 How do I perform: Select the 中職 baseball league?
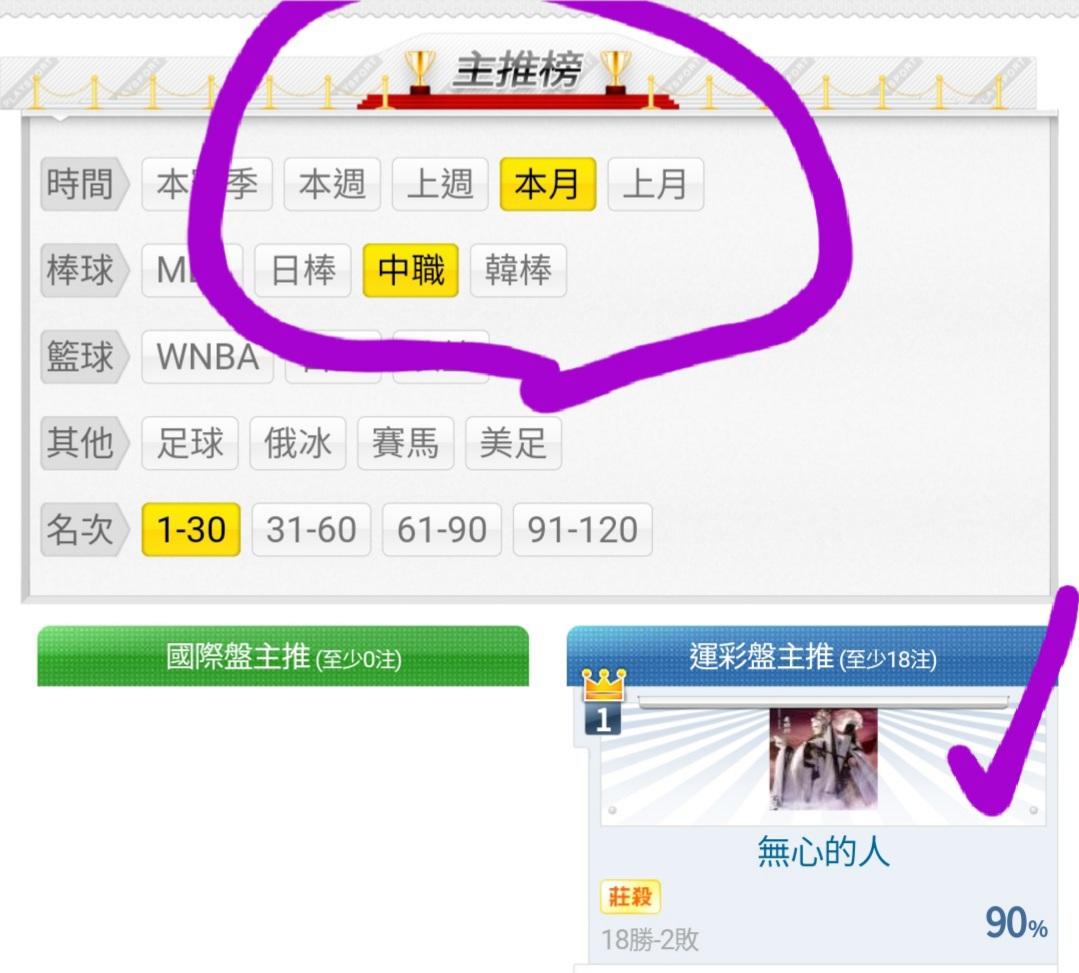(411, 270)
